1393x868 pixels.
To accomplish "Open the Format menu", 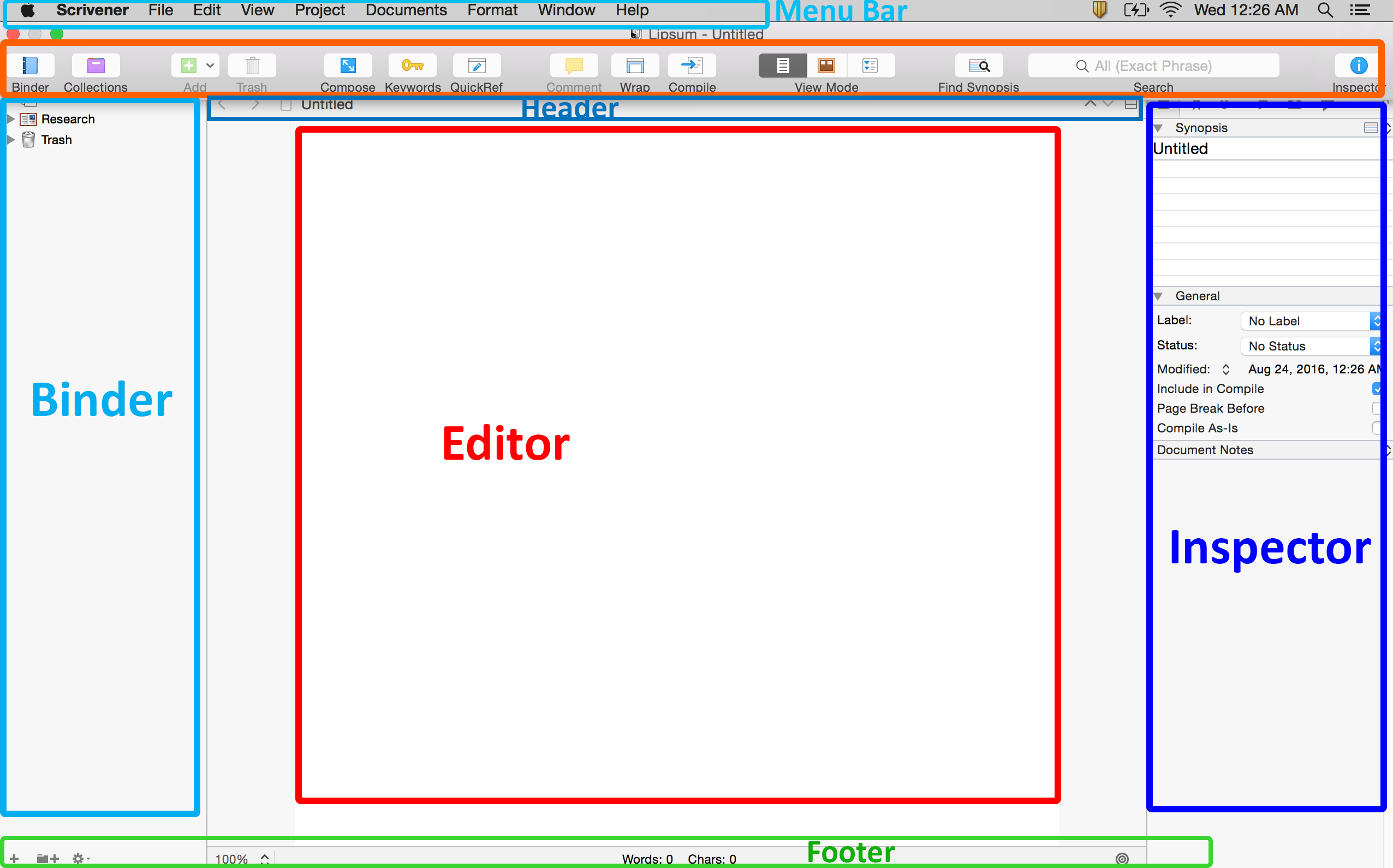I will 492,10.
